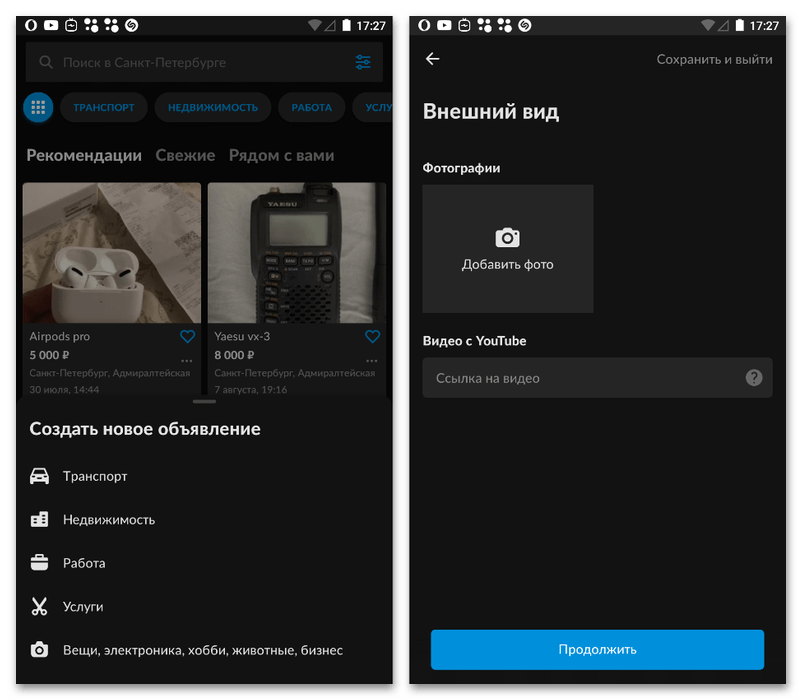Select the ТРАНСПОРТ category chip
Viewport: 802px width, 700px height.
click(104, 107)
